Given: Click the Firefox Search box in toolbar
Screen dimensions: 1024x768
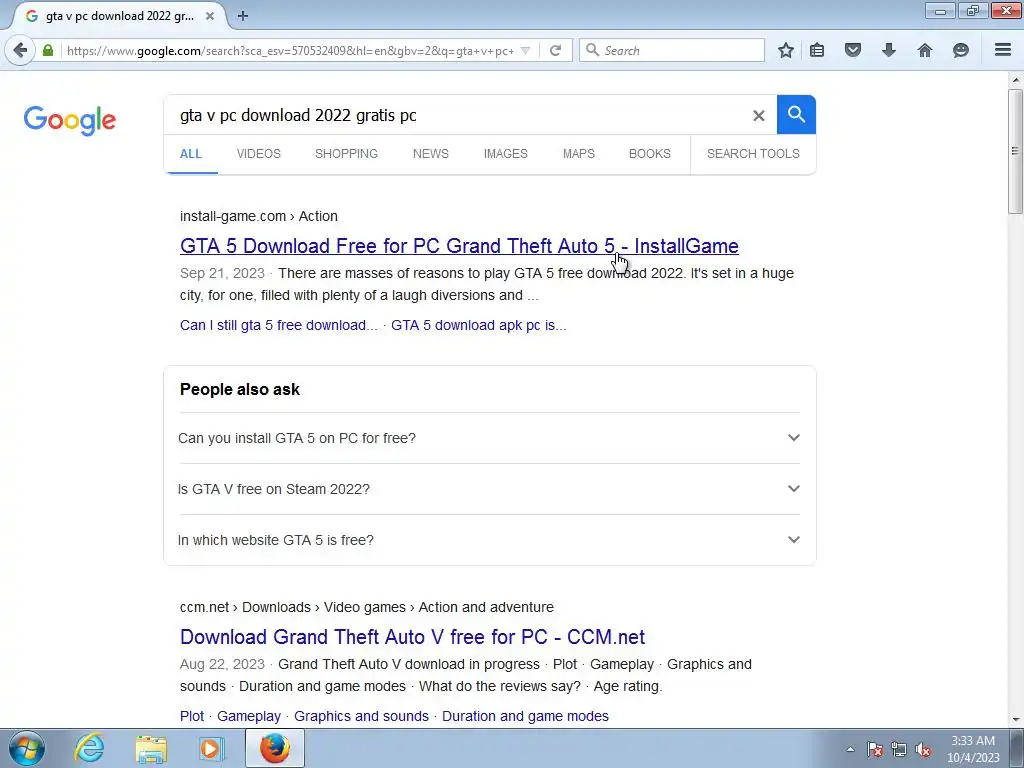Looking at the screenshot, I should pos(671,50).
